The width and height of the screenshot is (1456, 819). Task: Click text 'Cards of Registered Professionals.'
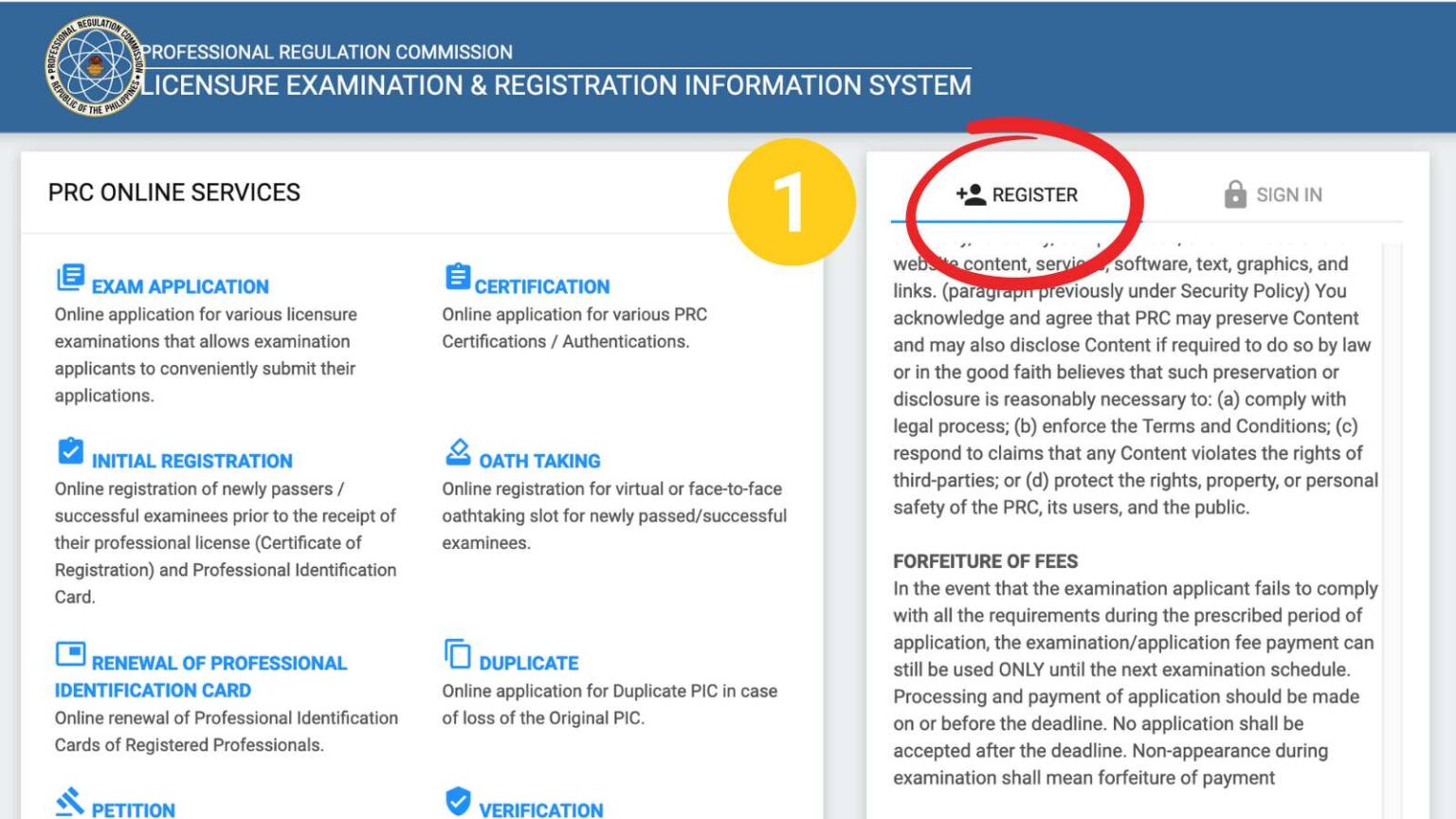coord(189,745)
